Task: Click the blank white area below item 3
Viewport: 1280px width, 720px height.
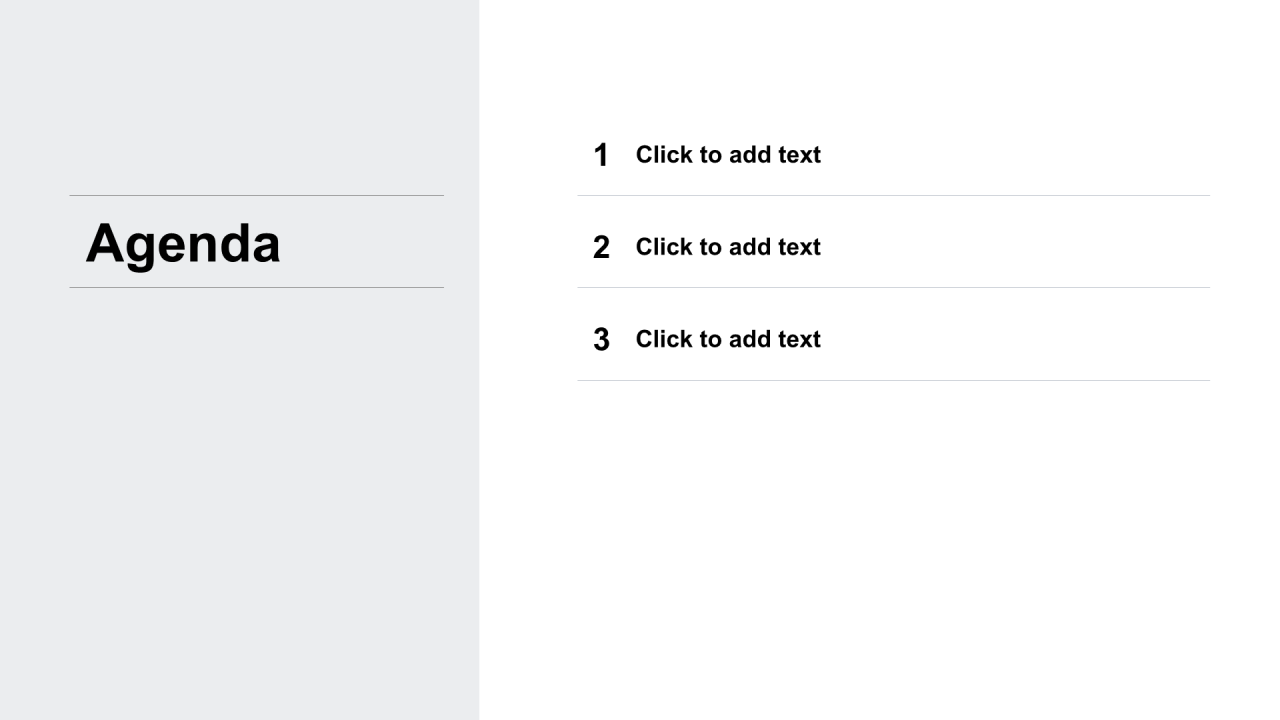Action: tap(880, 550)
